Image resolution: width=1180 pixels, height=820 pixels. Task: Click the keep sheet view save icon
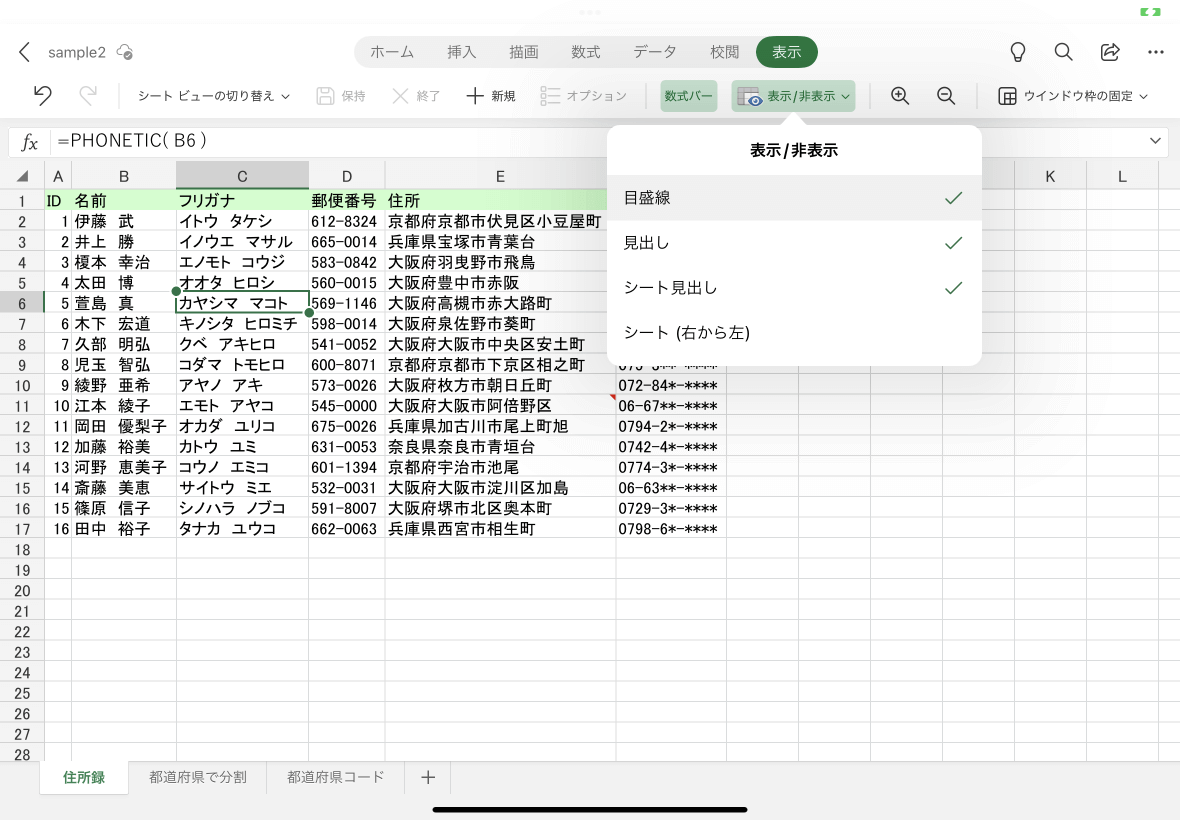coord(325,96)
